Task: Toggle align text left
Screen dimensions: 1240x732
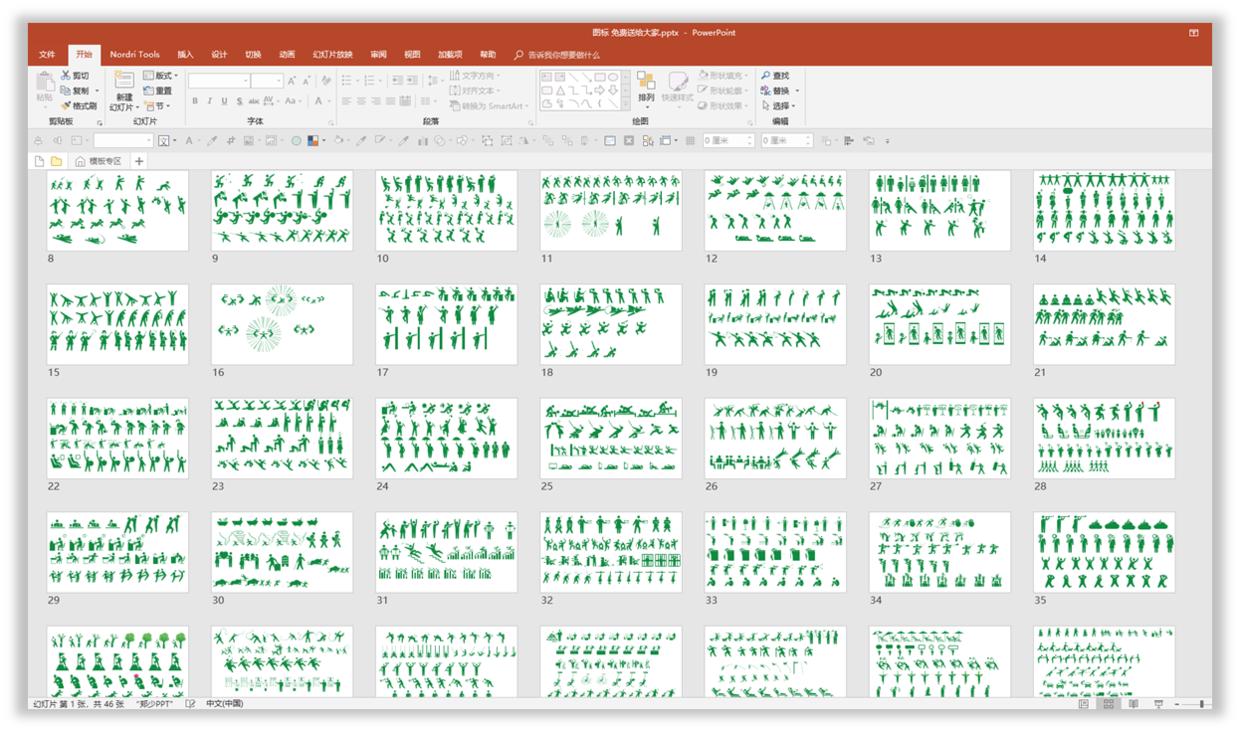Action: [347, 101]
